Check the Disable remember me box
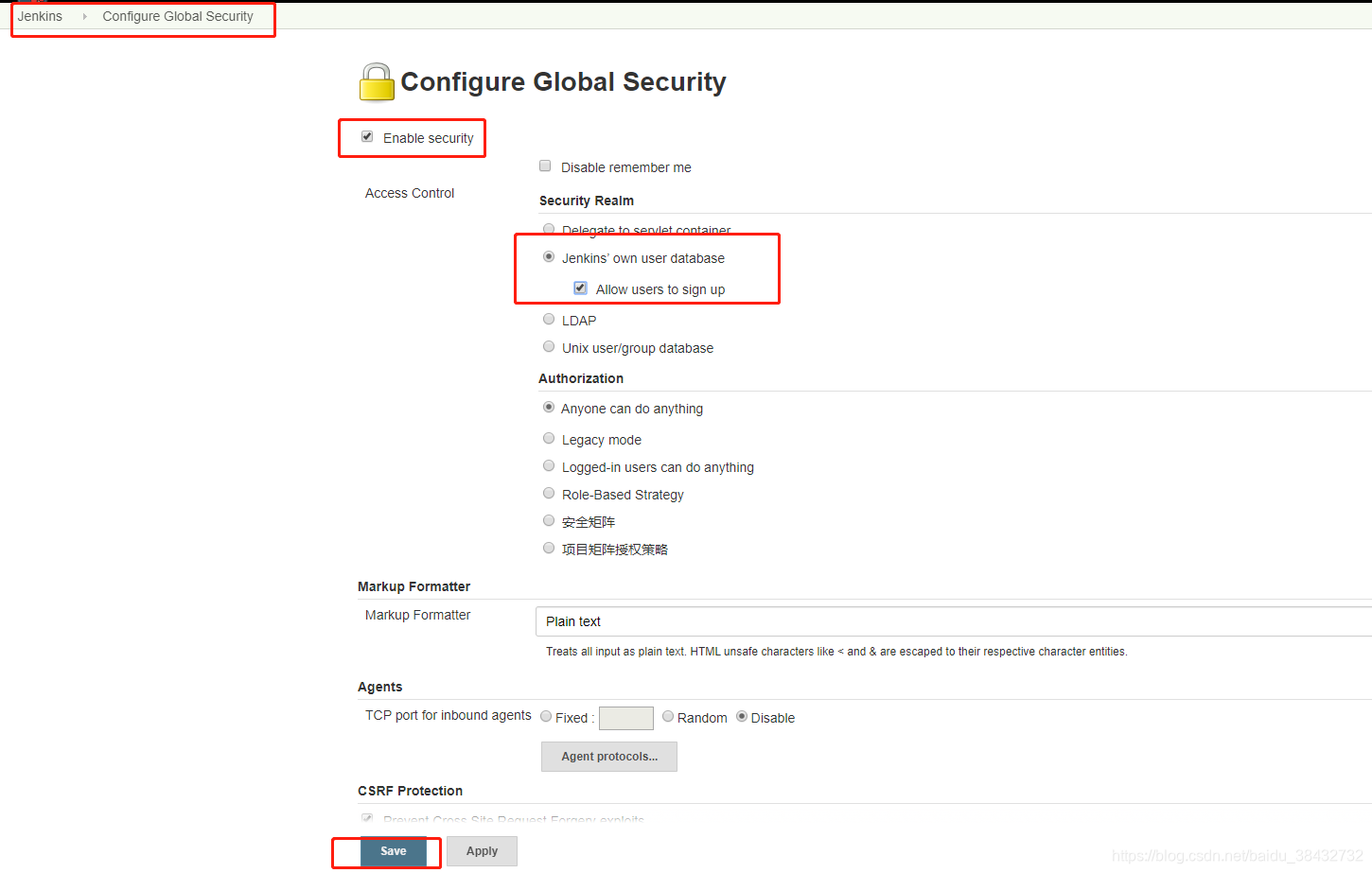Screen dimensions: 1372x873 point(545,166)
